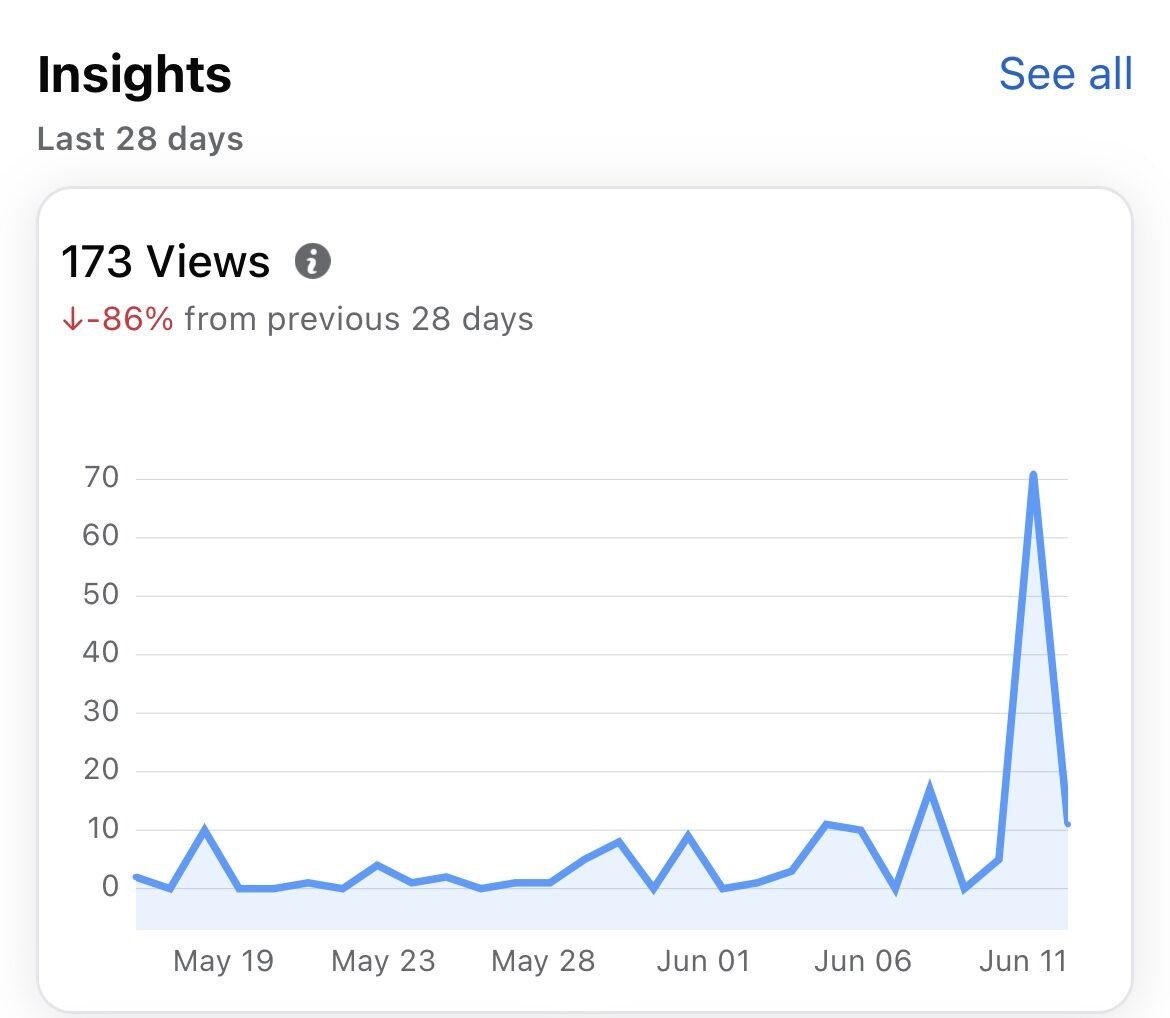Tap the 173 Views heading
Screen dimensions: 1170x1018
tap(165, 262)
